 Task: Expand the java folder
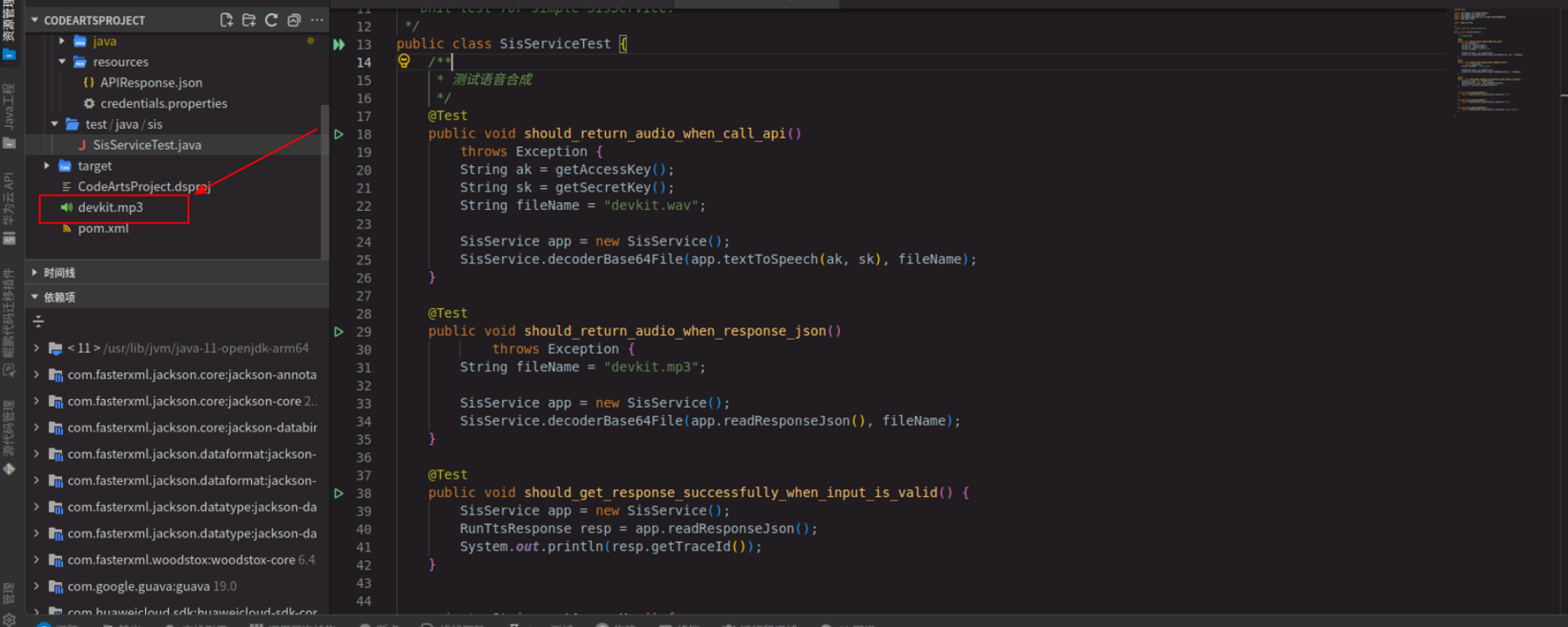[62, 41]
